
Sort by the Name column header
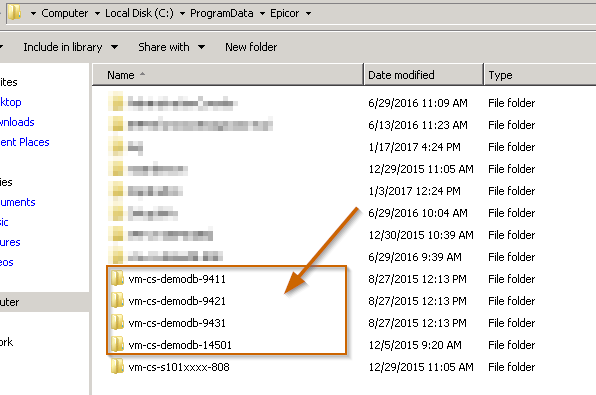pyautogui.click(x=228, y=75)
